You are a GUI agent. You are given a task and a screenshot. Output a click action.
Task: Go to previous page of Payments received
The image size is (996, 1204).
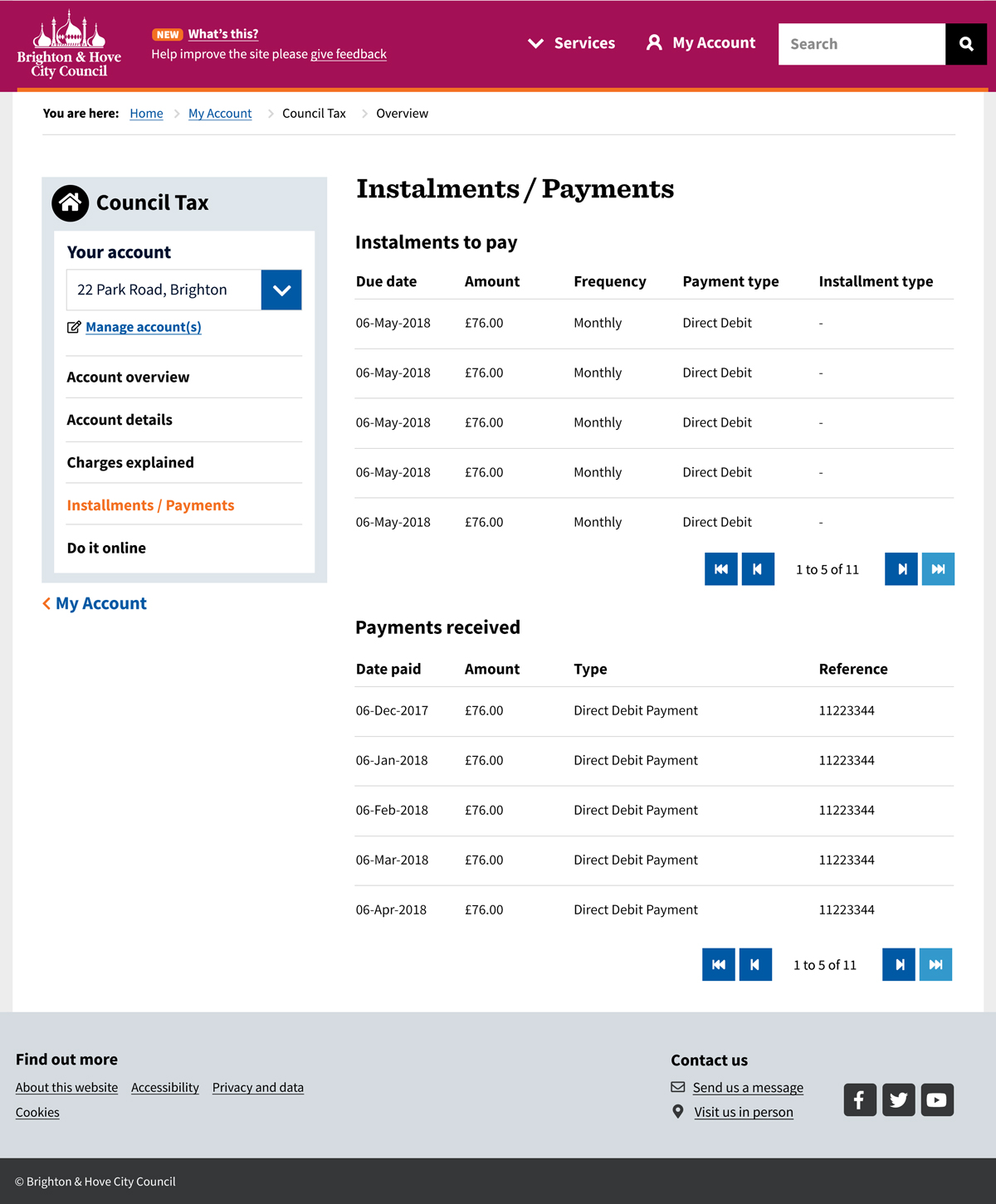click(755, 964)
